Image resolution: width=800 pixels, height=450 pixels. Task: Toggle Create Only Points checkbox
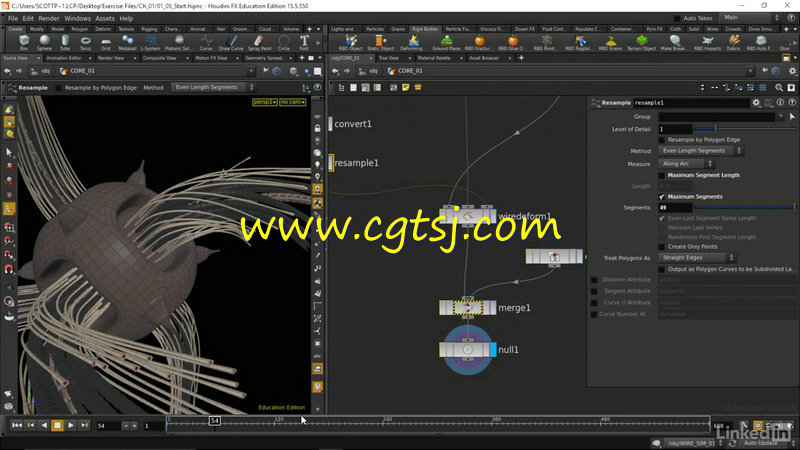tap(662, 247)
